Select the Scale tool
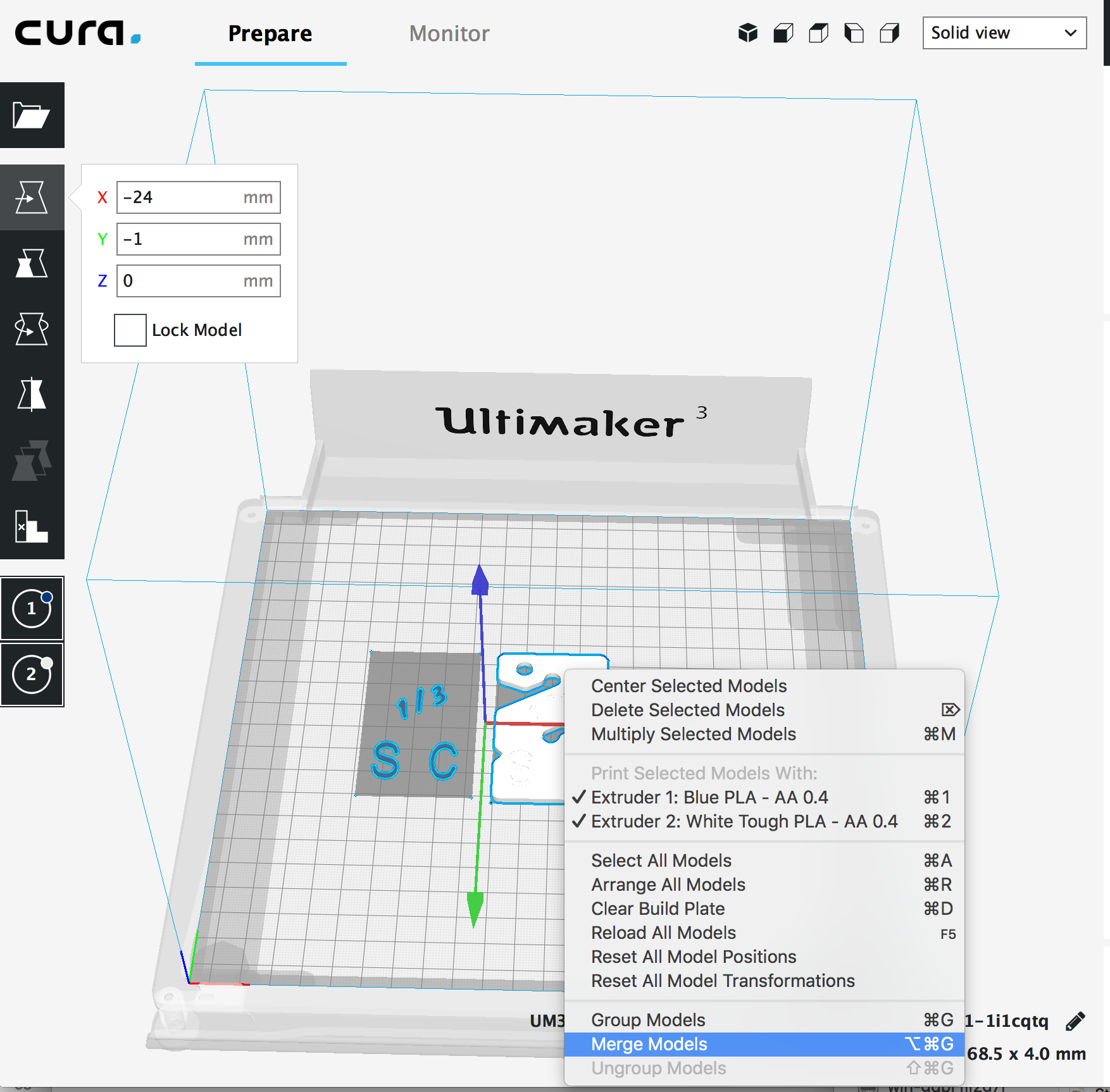1110x1092 pixels. click(32, 263)
